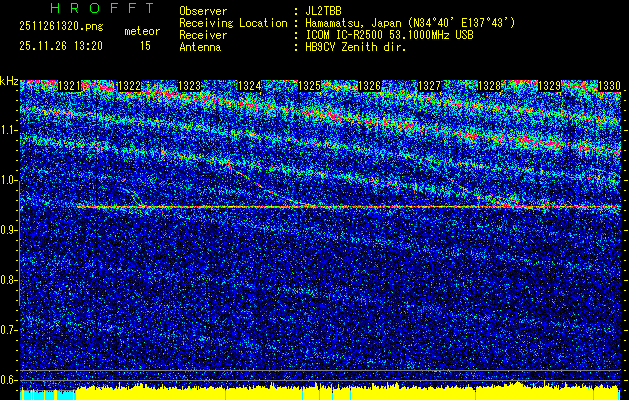Viewport: 629px width, 400px height.
Task: Click the 1321 time marker
Action: pyautogui.click(x=70, y=87)
